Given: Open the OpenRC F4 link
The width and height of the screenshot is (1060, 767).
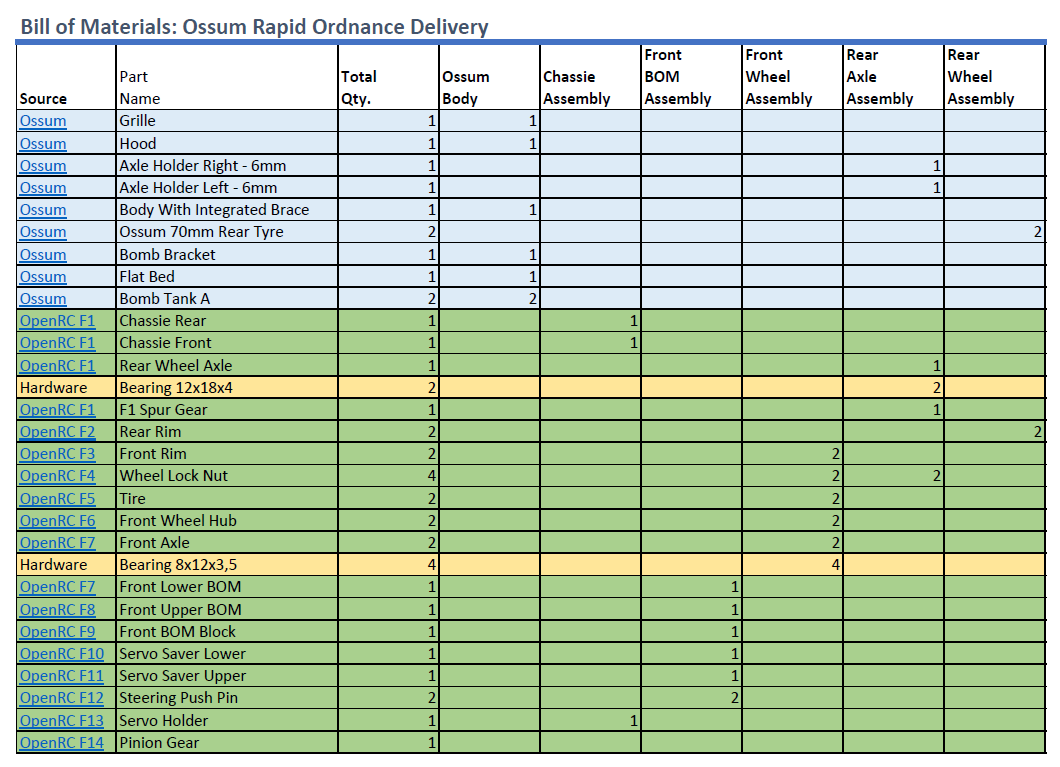Looking at the screenshot, I should [57, 476].
